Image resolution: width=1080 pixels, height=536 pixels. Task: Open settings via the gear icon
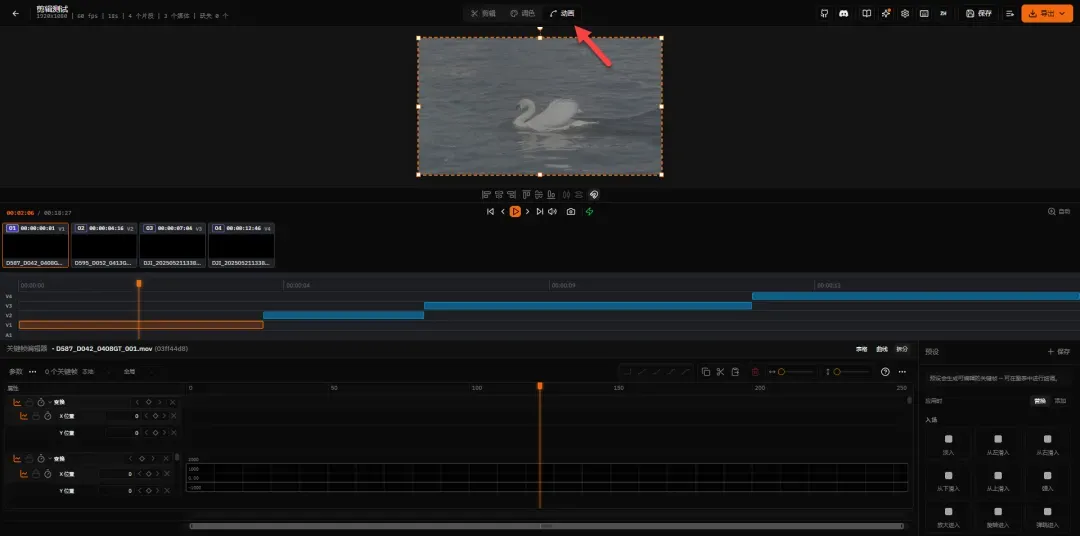(905, 13)
